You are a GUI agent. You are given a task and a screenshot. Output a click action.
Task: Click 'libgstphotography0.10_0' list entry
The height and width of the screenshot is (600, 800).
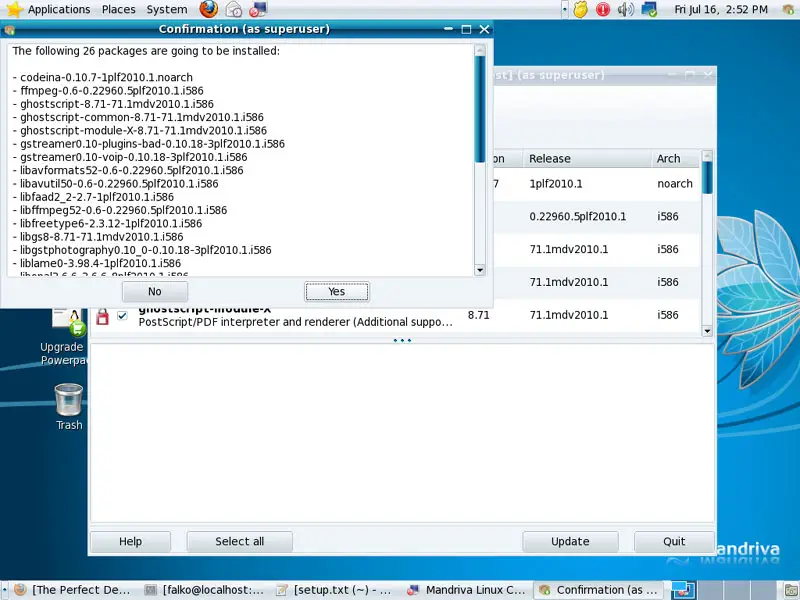[142, 250]
